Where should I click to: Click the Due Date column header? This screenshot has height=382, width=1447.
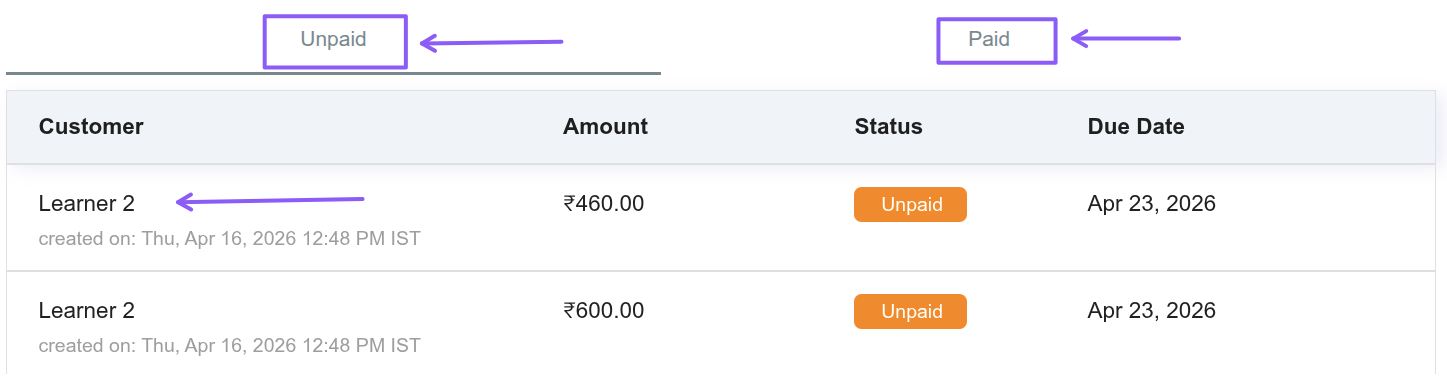point(1136,127)
